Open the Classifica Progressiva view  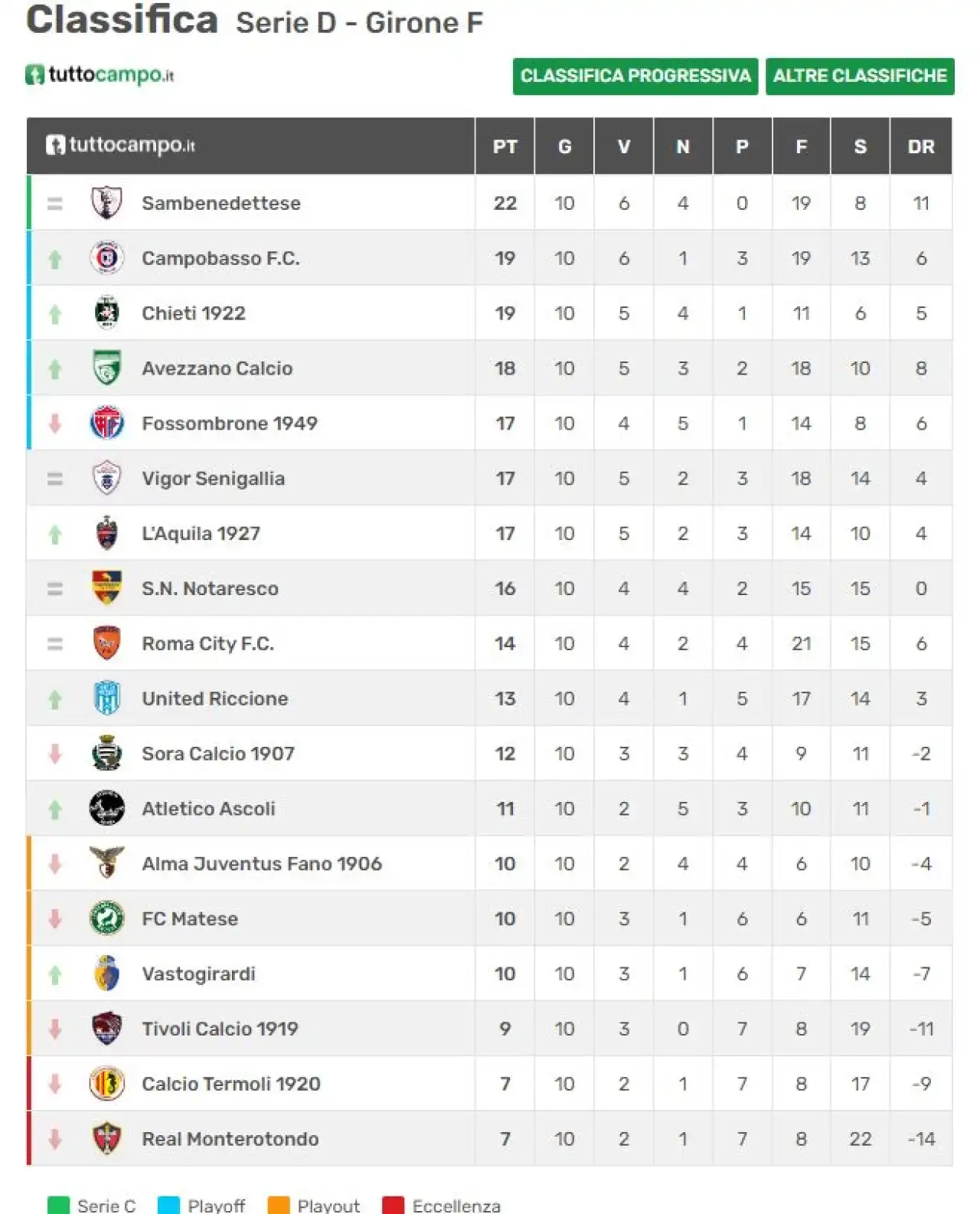click(x=635, y=76)
